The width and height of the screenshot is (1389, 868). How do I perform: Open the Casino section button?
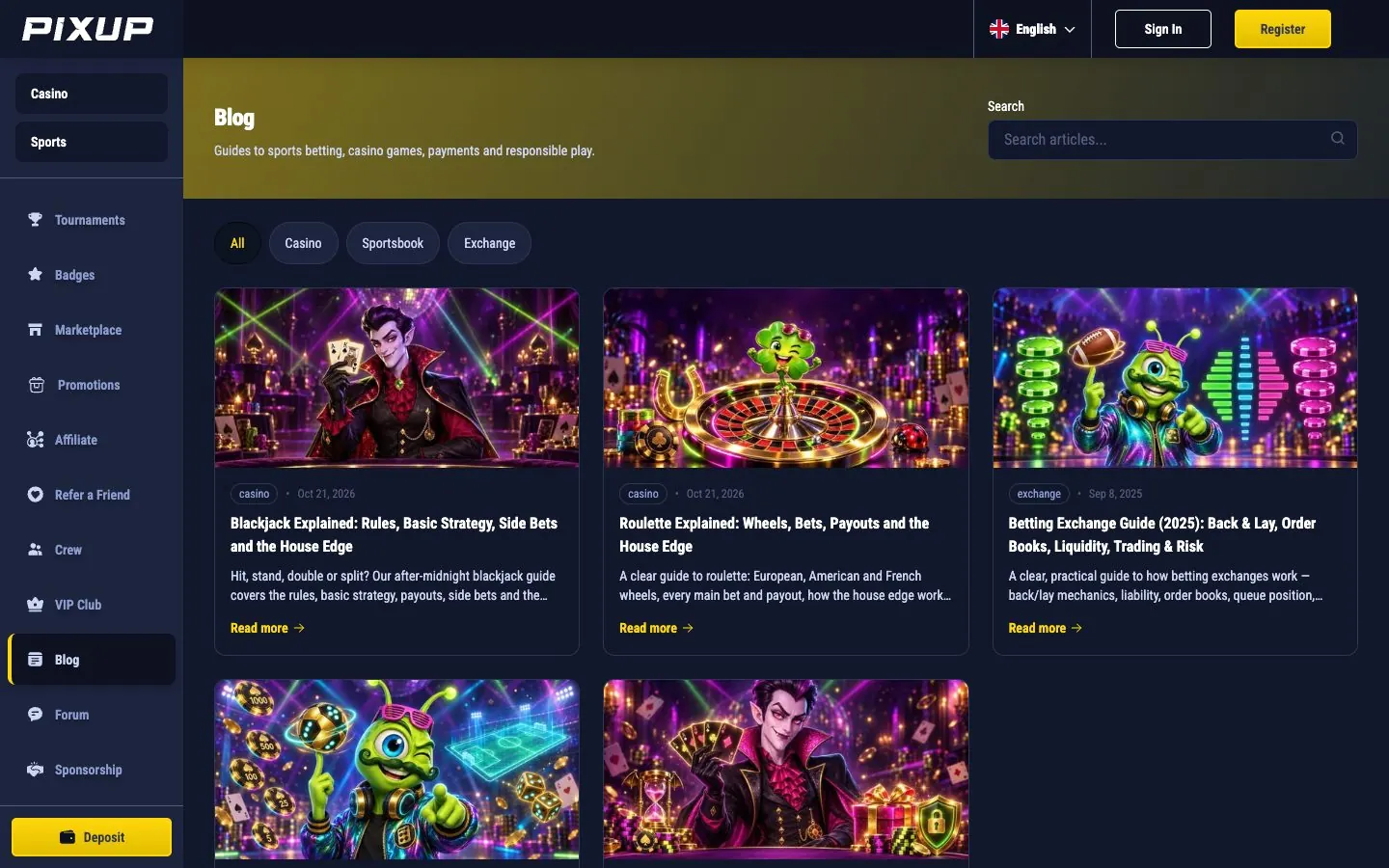pos(92,94)
